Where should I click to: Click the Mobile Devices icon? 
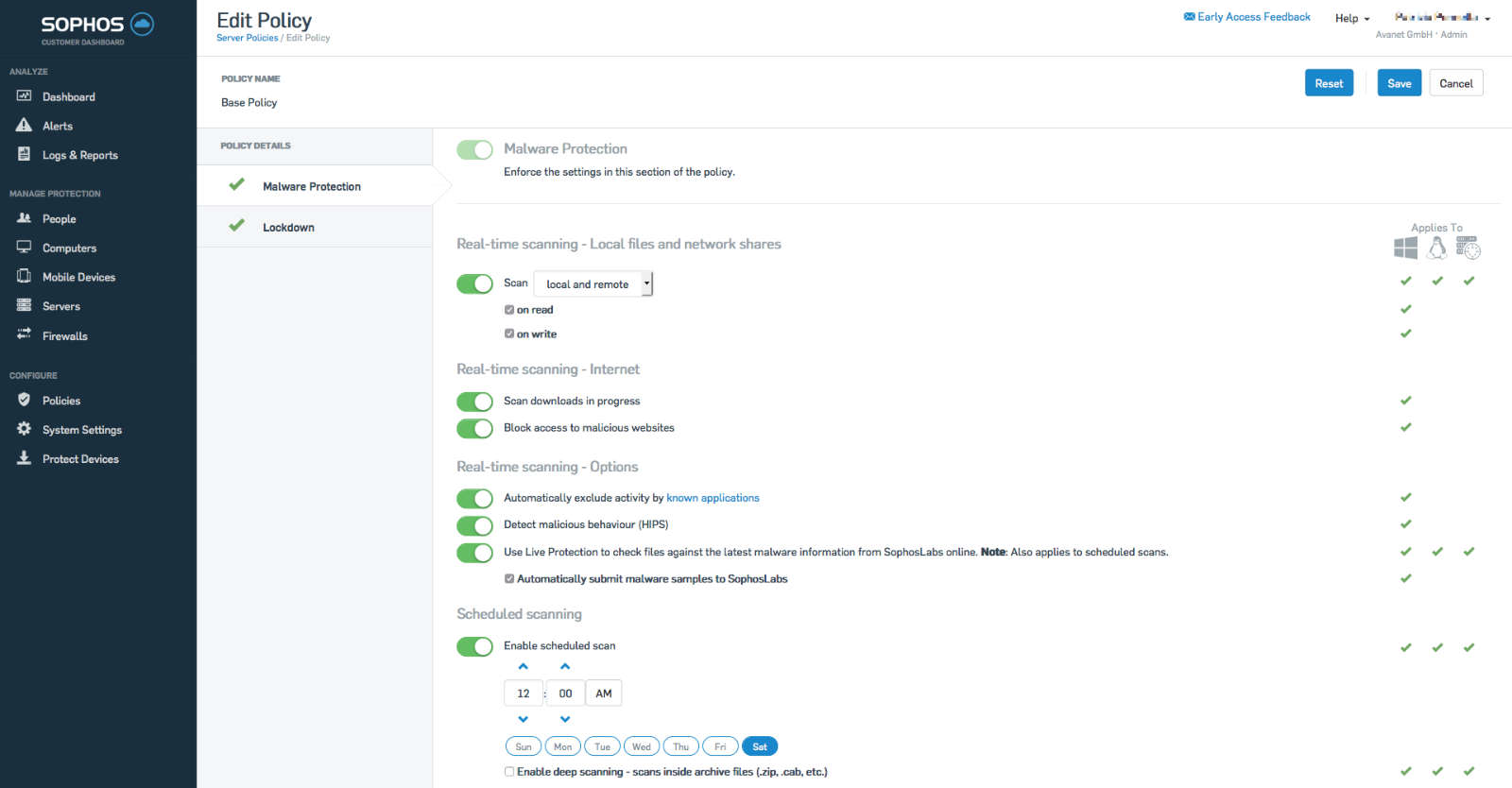coord(25,277)
